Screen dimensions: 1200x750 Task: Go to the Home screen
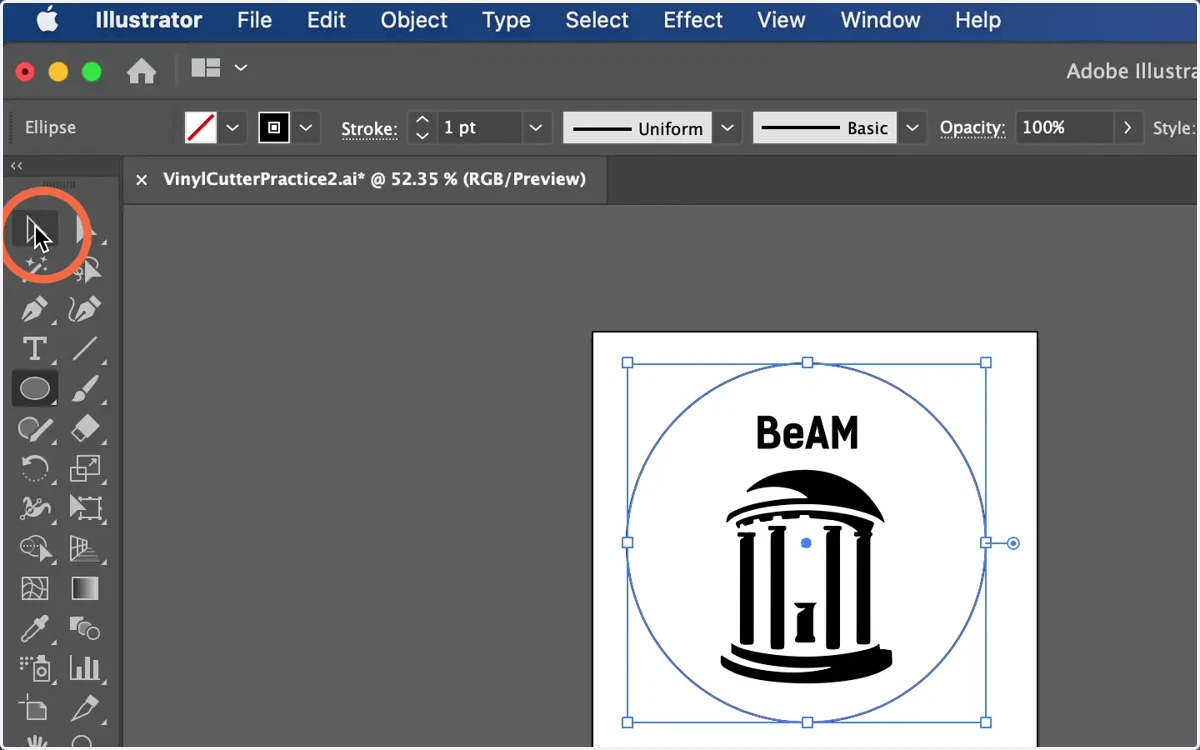pyautogui.click(x=141, y=71)
